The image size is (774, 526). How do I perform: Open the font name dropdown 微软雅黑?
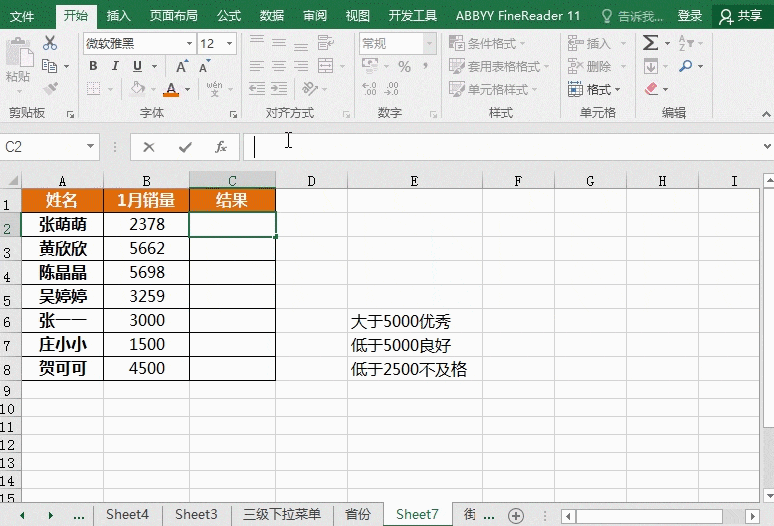(x=189, y=43)
